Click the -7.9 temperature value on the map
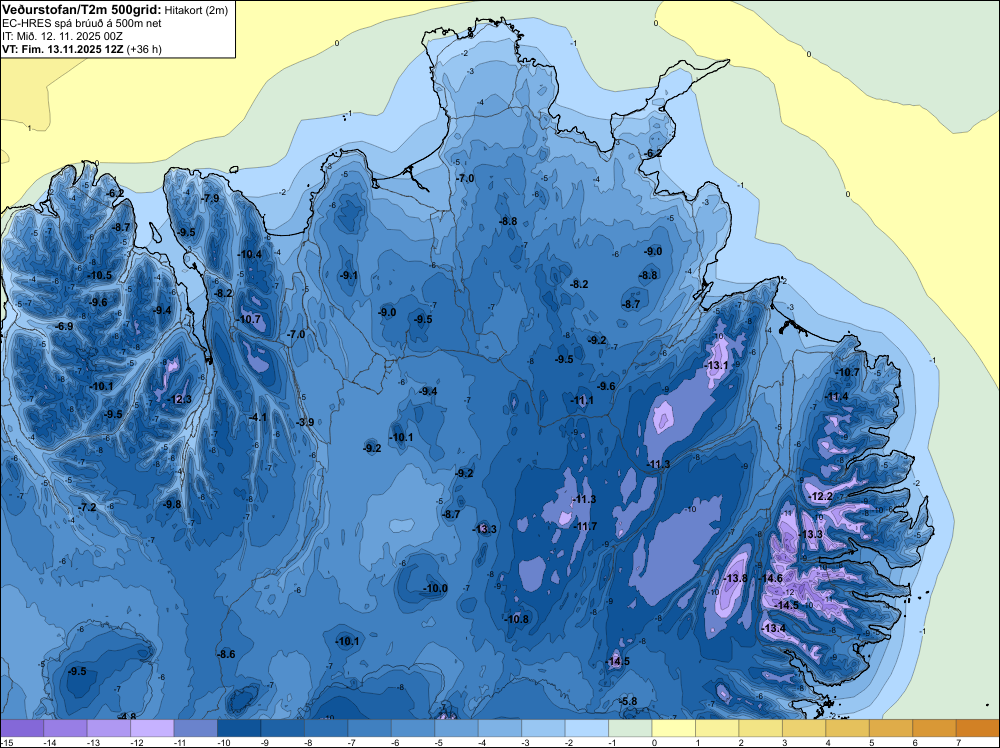This screenshot has width=1000, height=748. (210, 198)
